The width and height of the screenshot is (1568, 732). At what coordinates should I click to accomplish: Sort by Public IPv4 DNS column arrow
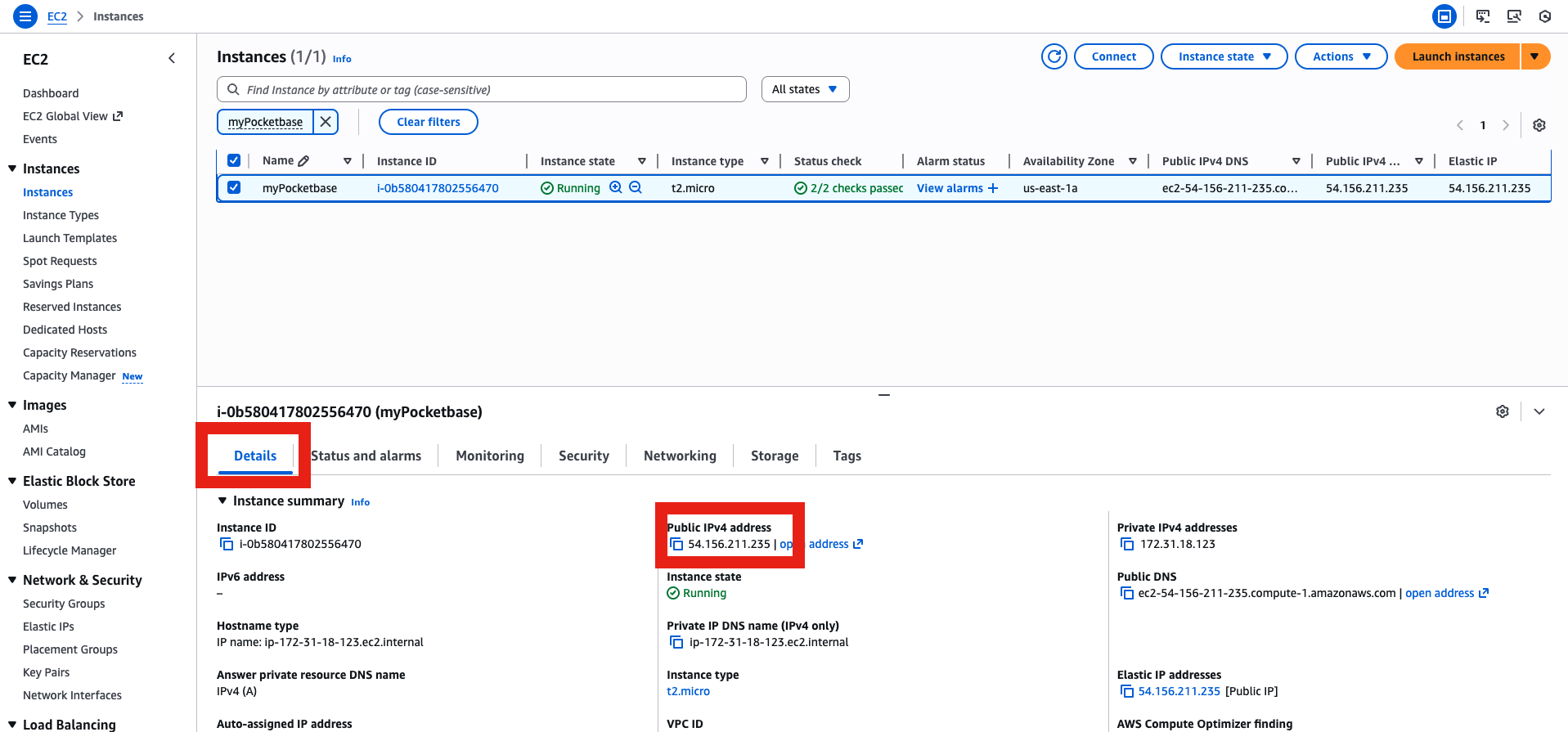coord(1296,161)
